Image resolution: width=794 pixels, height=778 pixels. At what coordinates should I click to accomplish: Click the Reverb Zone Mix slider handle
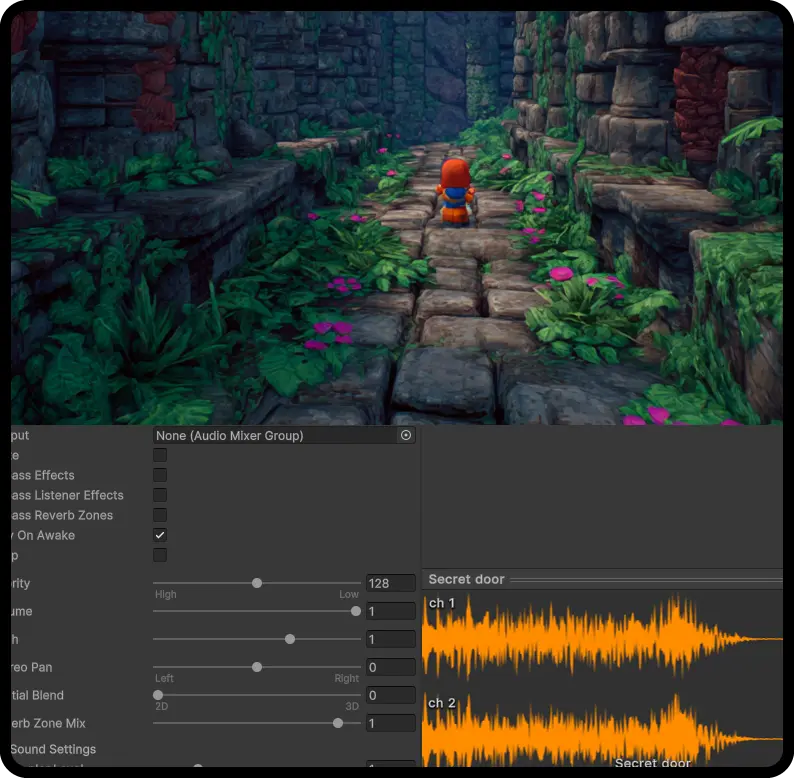point(338,723)
